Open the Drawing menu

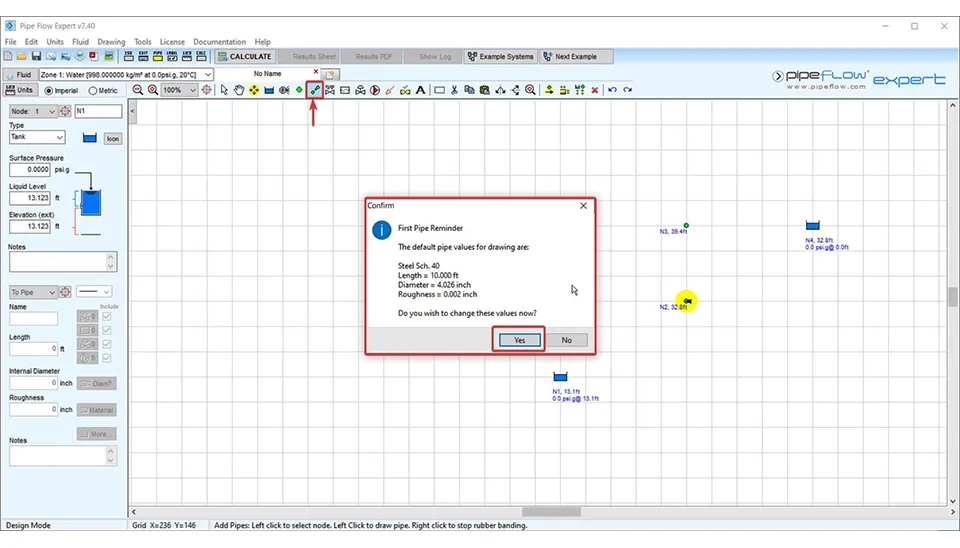click(111, 42)
